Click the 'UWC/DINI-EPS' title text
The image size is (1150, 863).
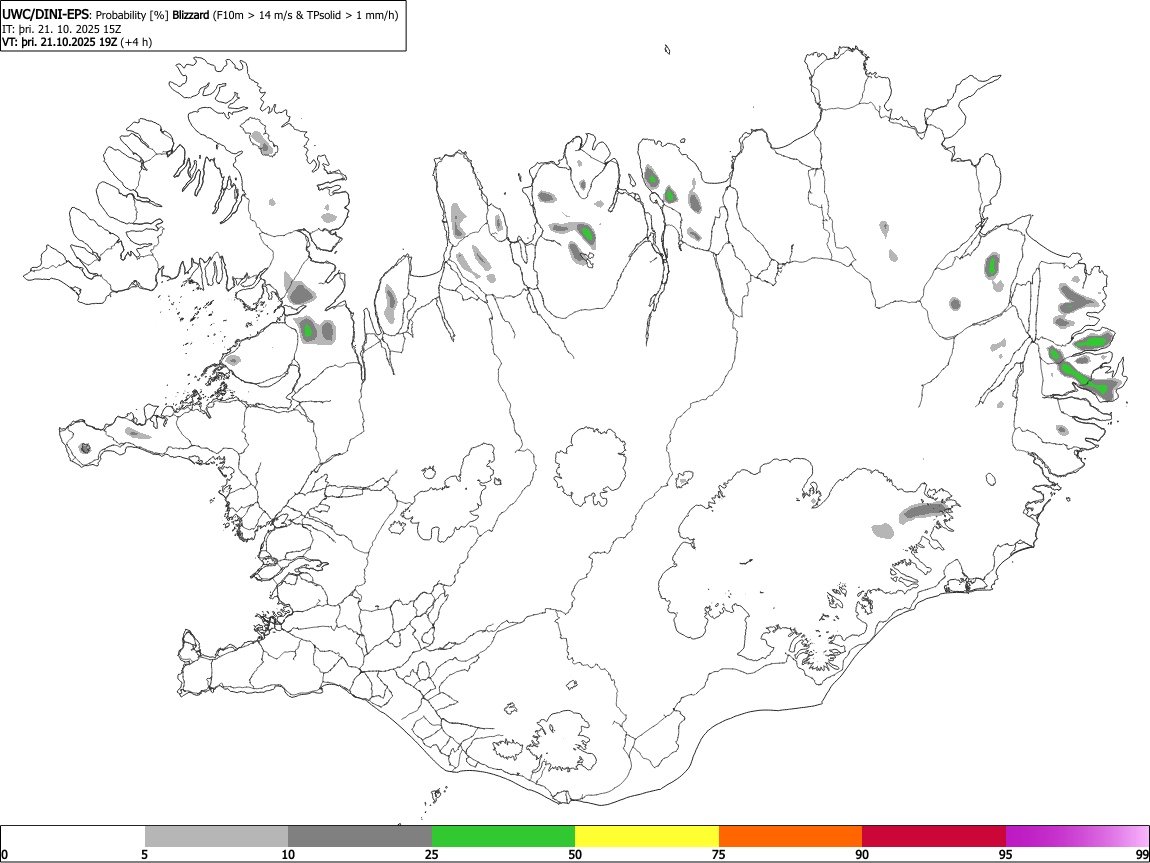[x=46, y=15]
